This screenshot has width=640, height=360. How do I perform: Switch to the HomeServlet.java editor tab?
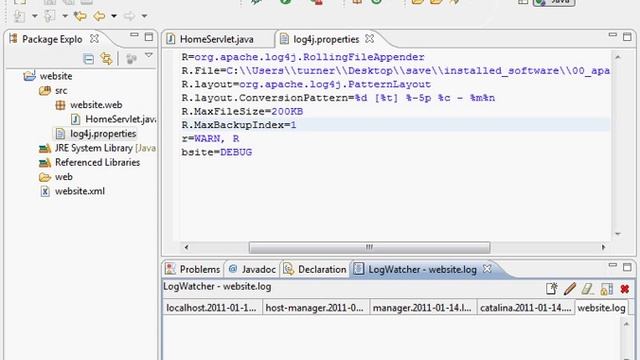[217, 39]
